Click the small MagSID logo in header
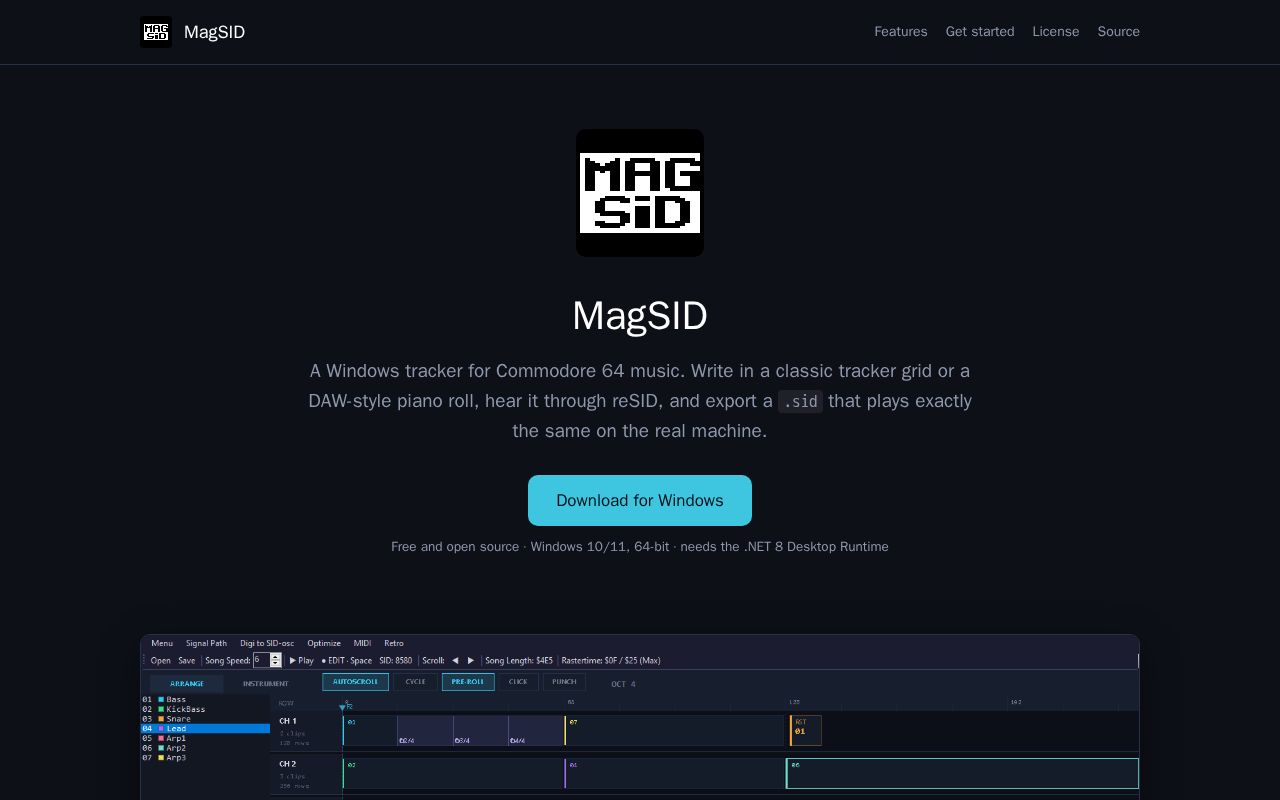This screenshot has width=1280, height=800. 156,32
